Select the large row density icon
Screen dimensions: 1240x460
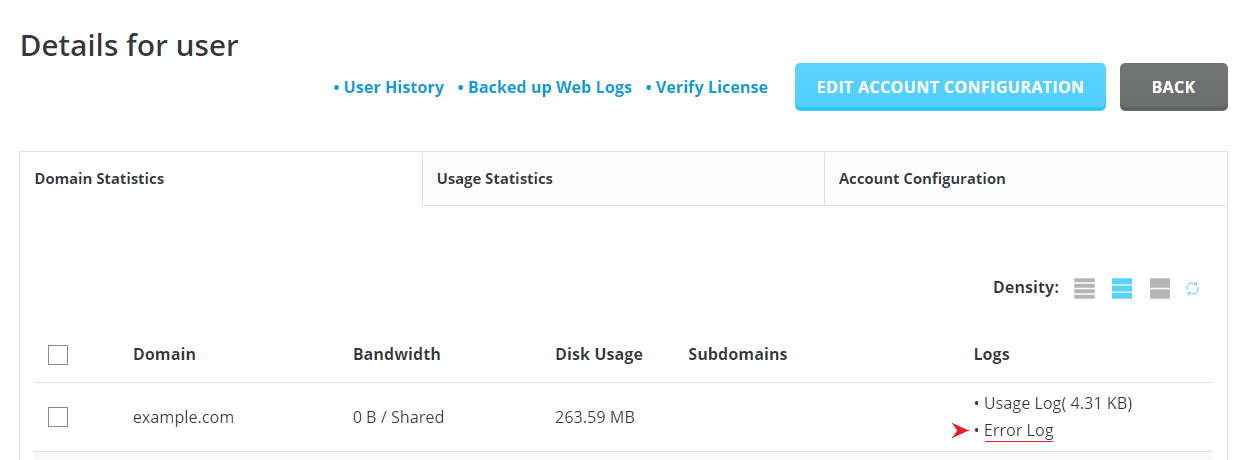1160,289
